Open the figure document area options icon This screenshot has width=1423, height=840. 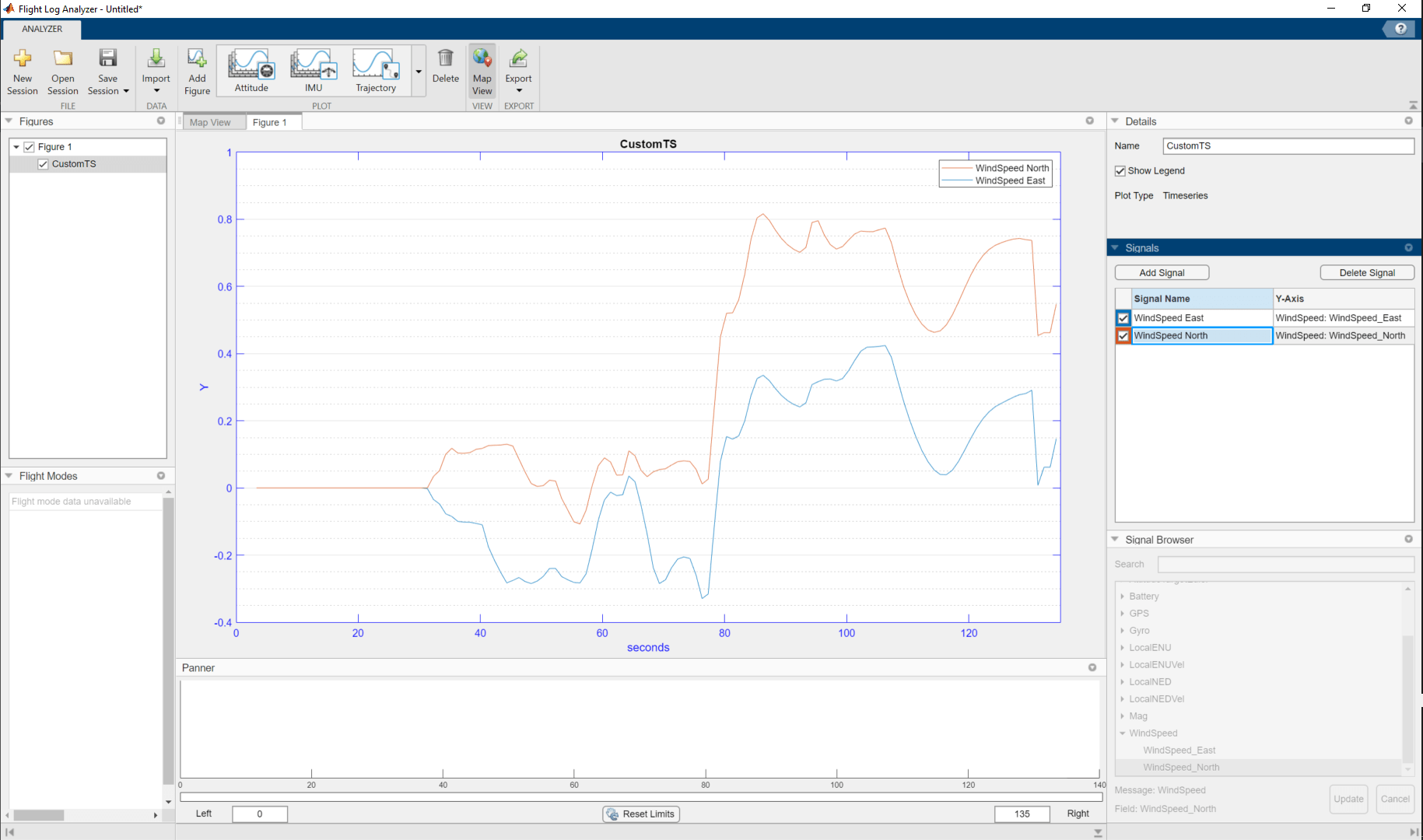[1090, 121]
